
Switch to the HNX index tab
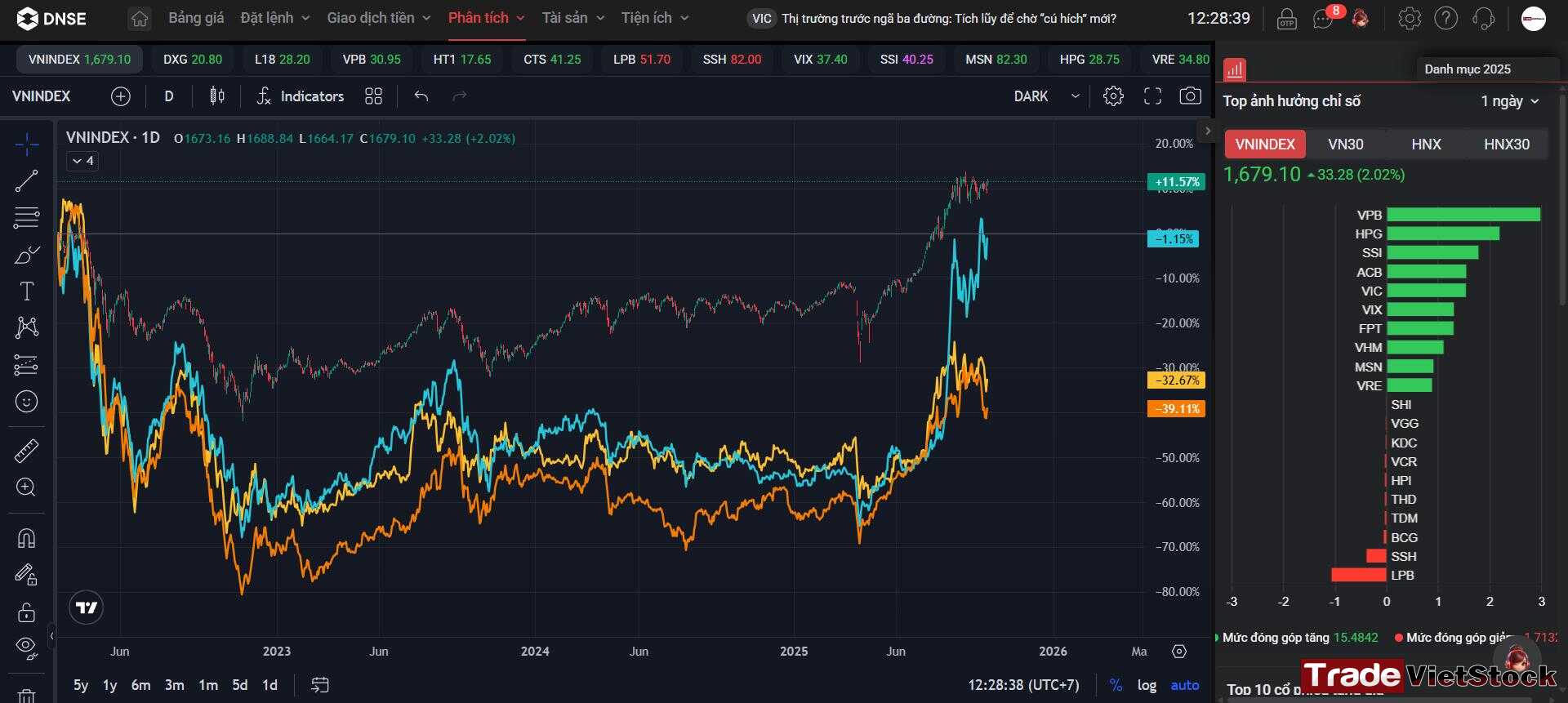pos(1426,145)
